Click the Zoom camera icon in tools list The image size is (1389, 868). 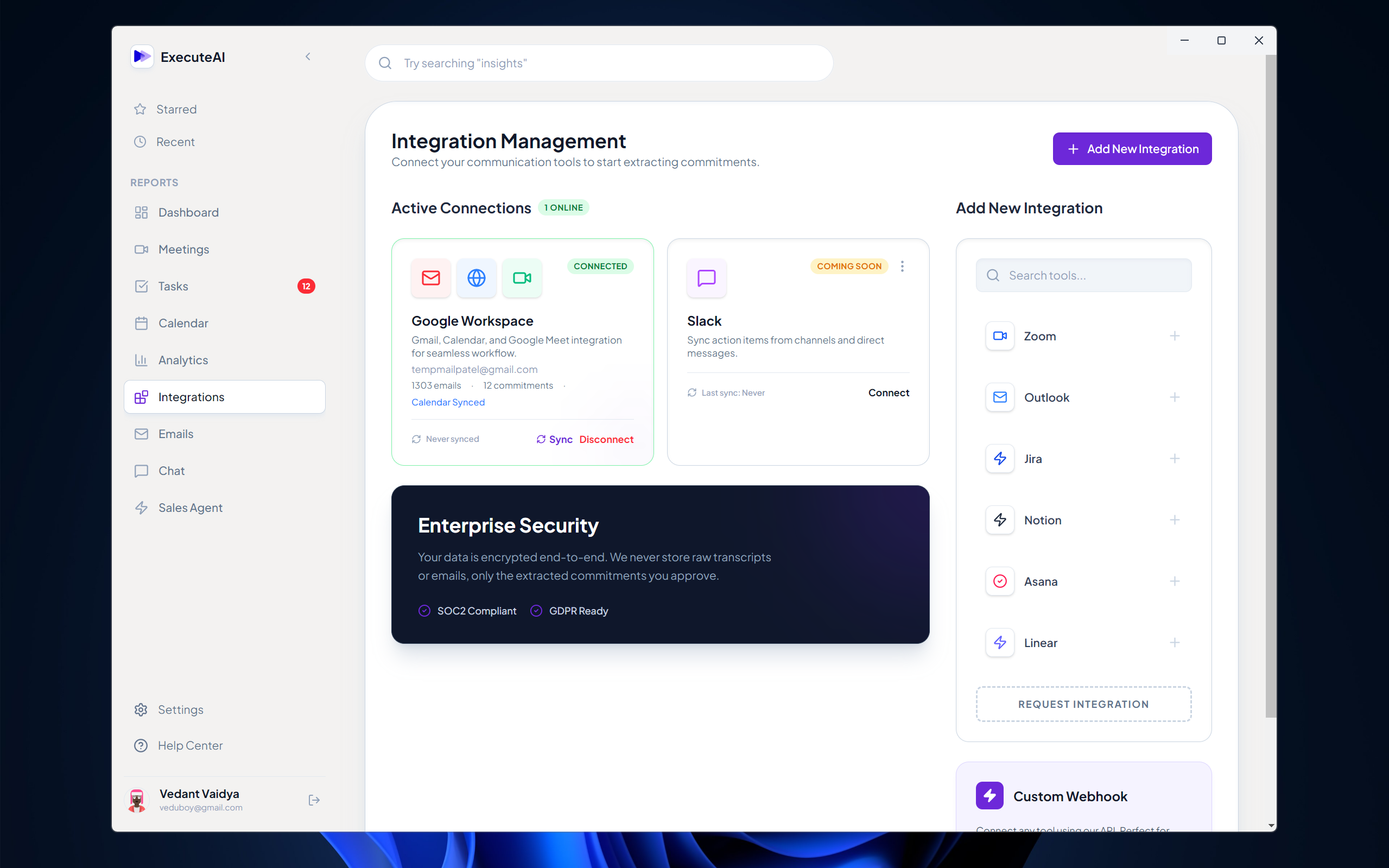pyautogui.click(x=999, y=336)
